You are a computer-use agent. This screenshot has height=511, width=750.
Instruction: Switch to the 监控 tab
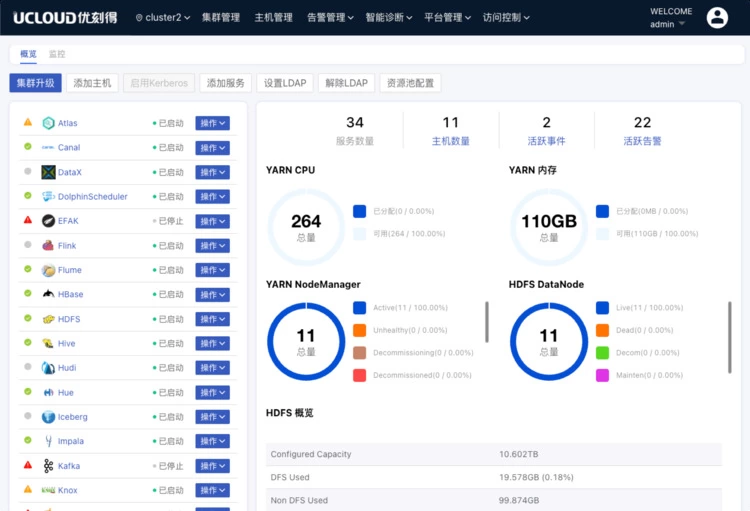click(57, 54)
